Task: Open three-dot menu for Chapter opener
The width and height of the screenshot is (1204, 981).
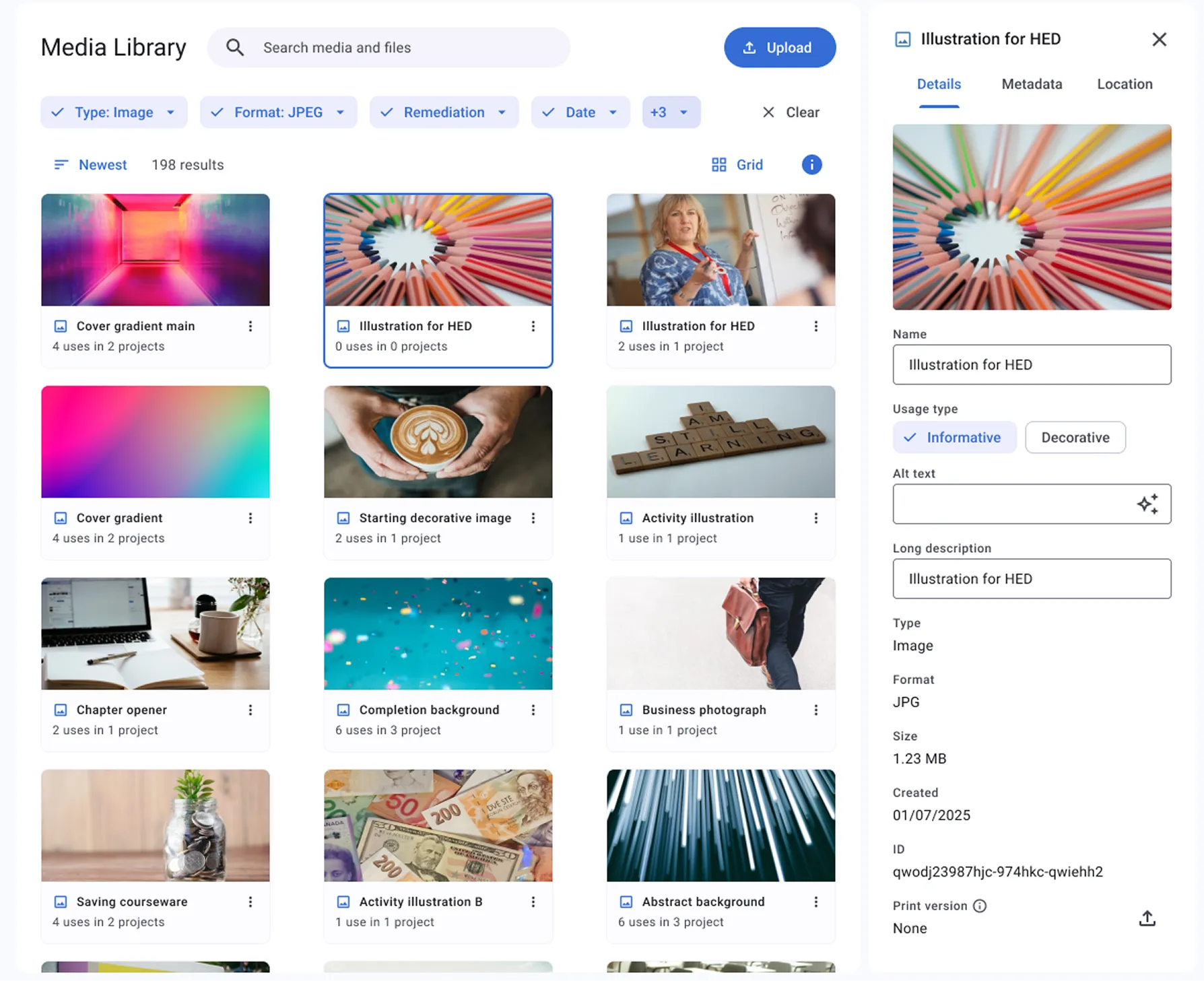Action: pyautogui.click(x=250, y=710)
